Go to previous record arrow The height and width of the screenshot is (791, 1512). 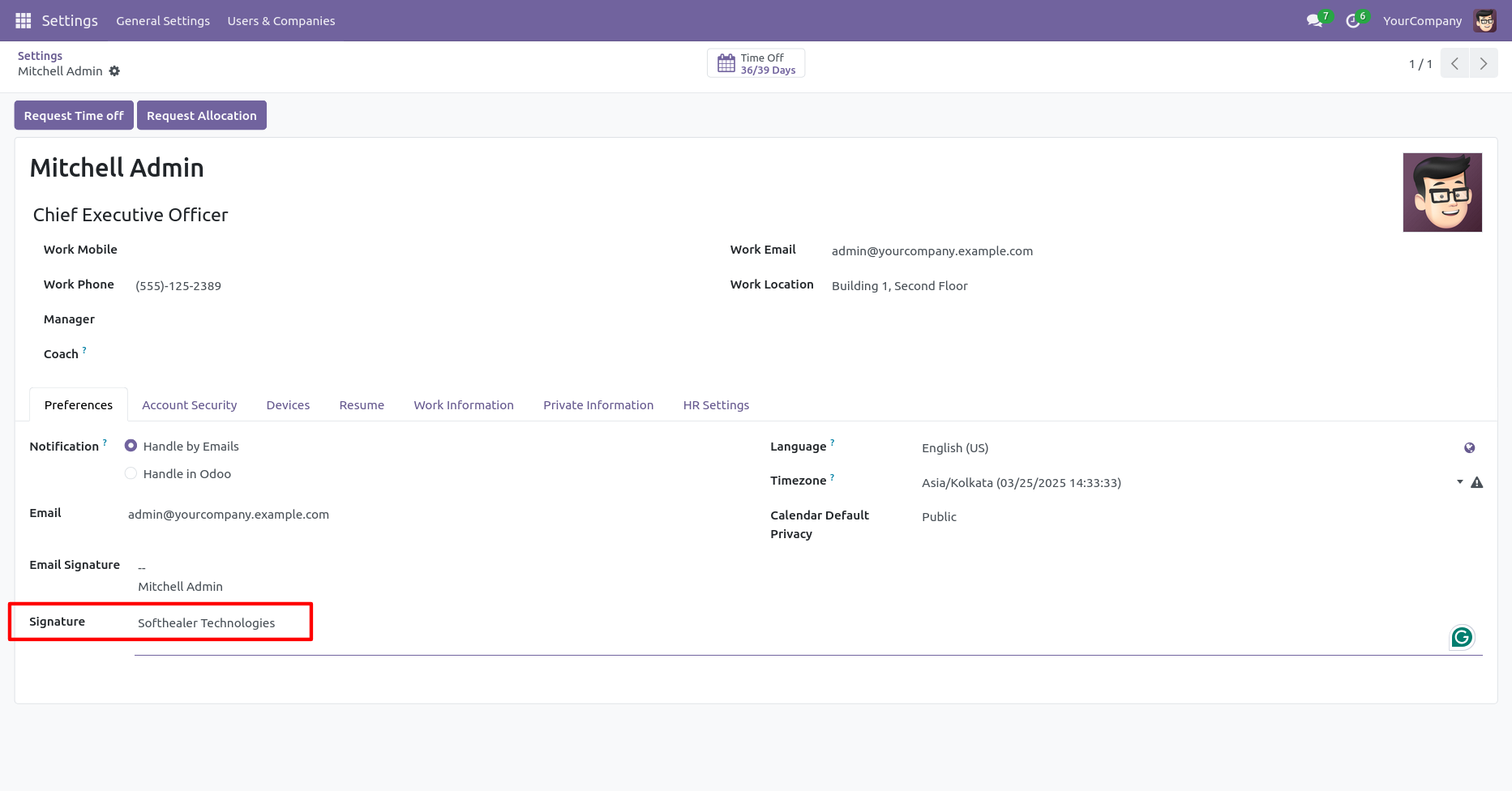[1455, 63]
